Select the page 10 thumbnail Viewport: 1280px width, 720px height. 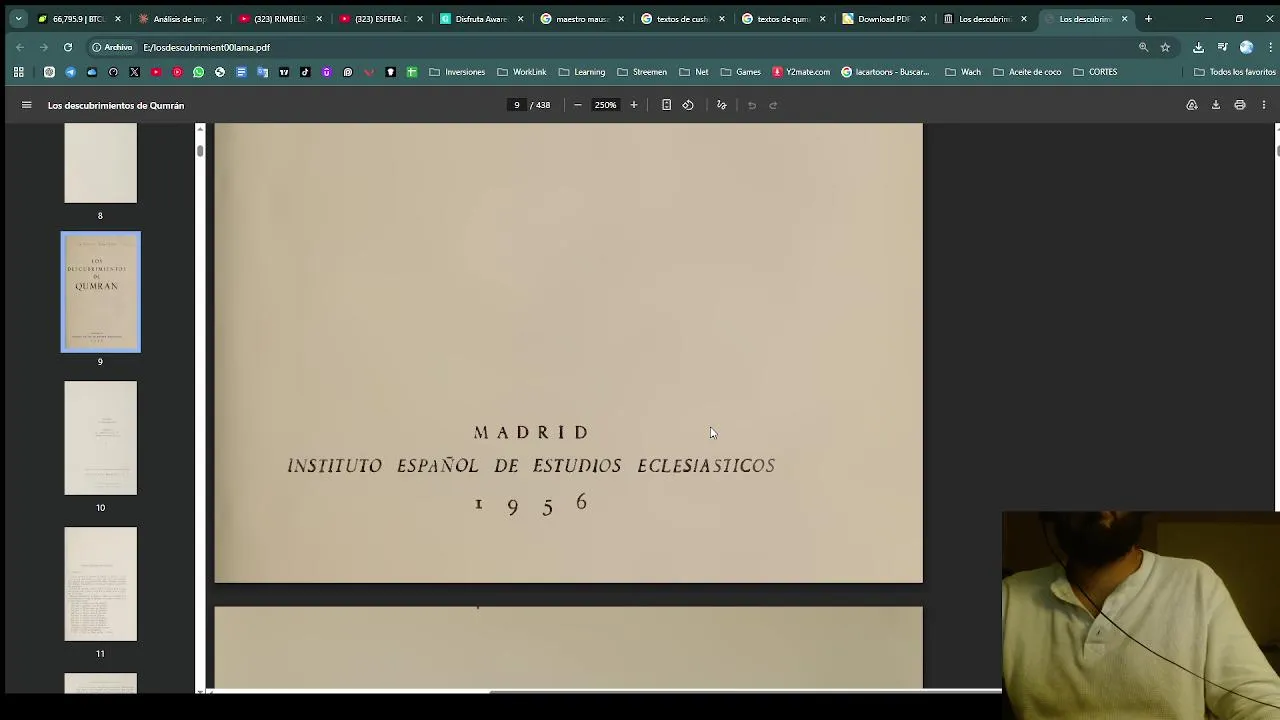pyautogui.click(x=100, y=438)
